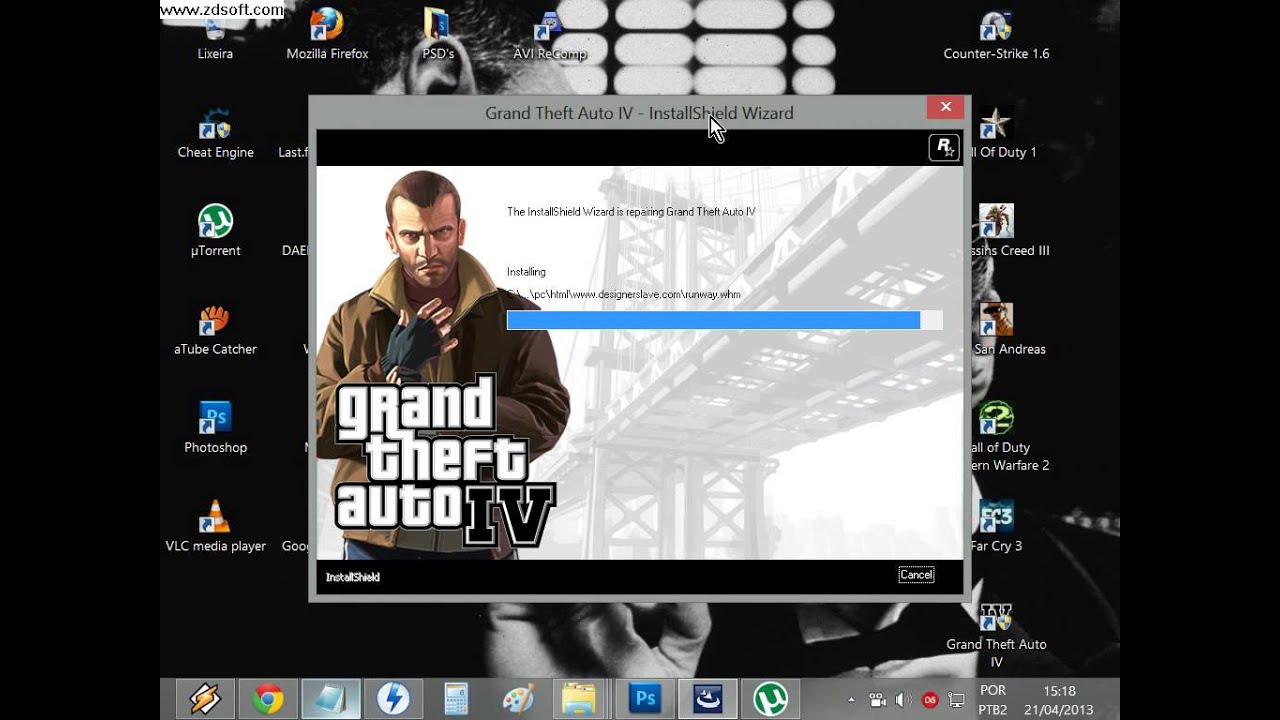Image resolution: width=1280 pixels, height=720 pixels.
Task: Open the Mozilla Firefox desktop shortcut
Action: (327, 35)
